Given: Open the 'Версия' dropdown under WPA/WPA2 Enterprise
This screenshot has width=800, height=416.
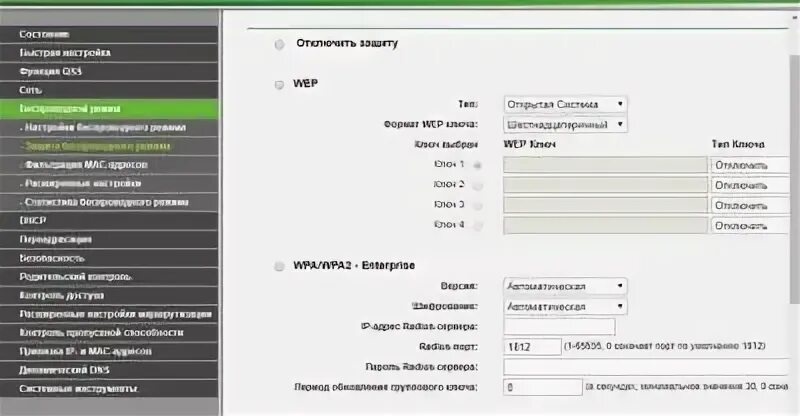Looking at the screenshot, I should point(565,286).
